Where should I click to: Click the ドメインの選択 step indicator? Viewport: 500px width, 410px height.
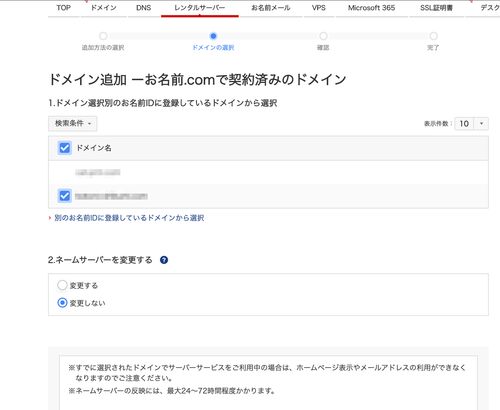pyautogui.click(x=213, y=36)
